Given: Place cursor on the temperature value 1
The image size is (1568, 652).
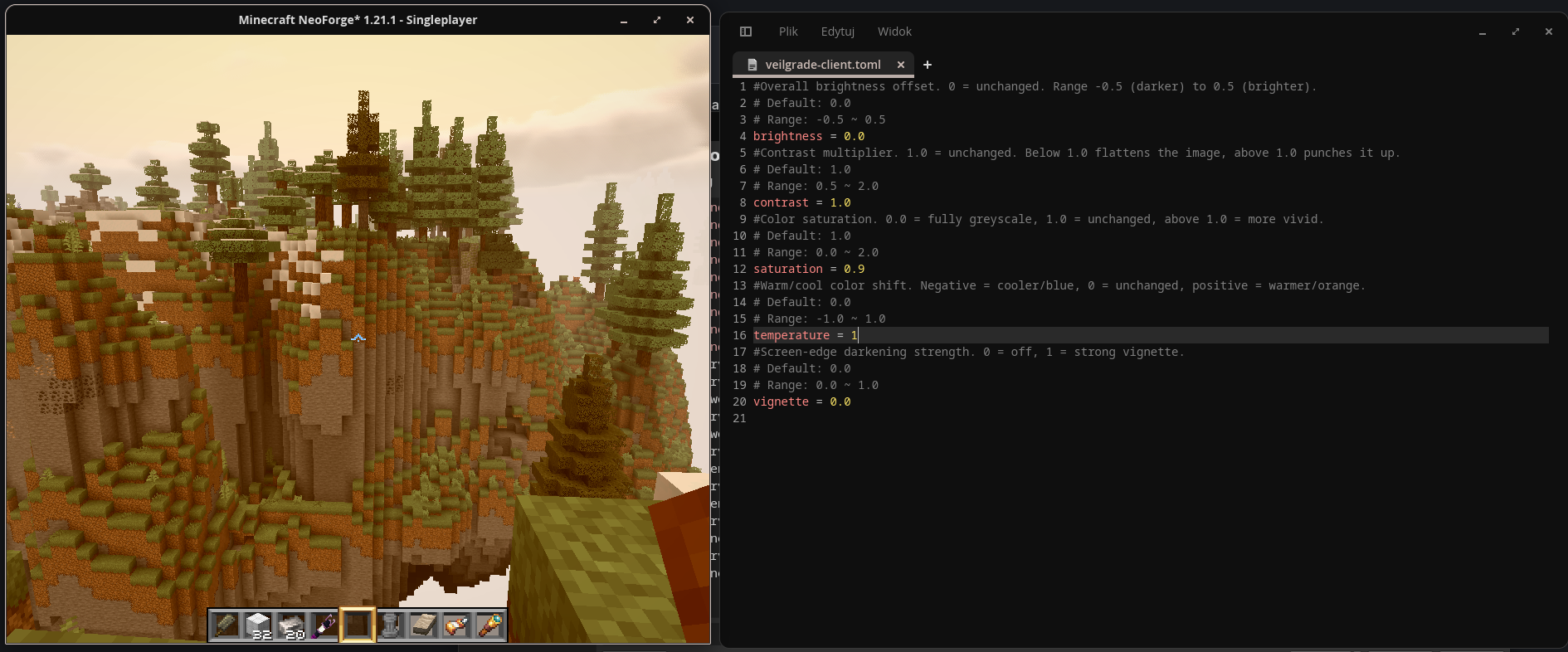Looking at the screenshot, I should tap(855, 335).
